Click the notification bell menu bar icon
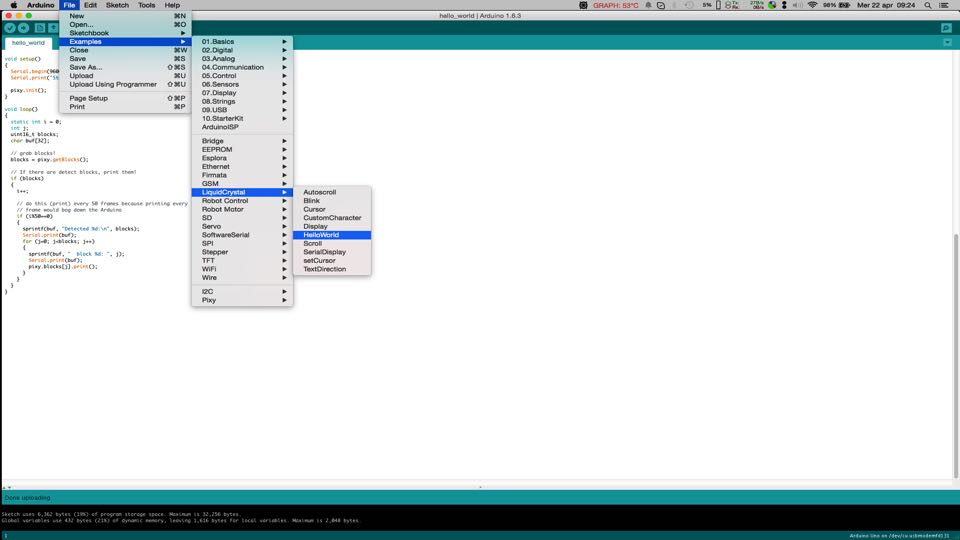The height and width of the screenshot is (540, 960). click(x=648, y=5)
